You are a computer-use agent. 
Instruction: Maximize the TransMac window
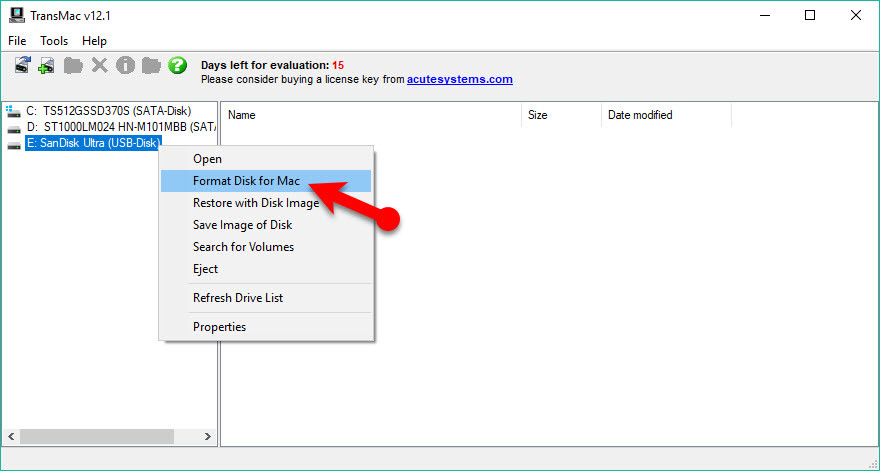click(810, 15)
